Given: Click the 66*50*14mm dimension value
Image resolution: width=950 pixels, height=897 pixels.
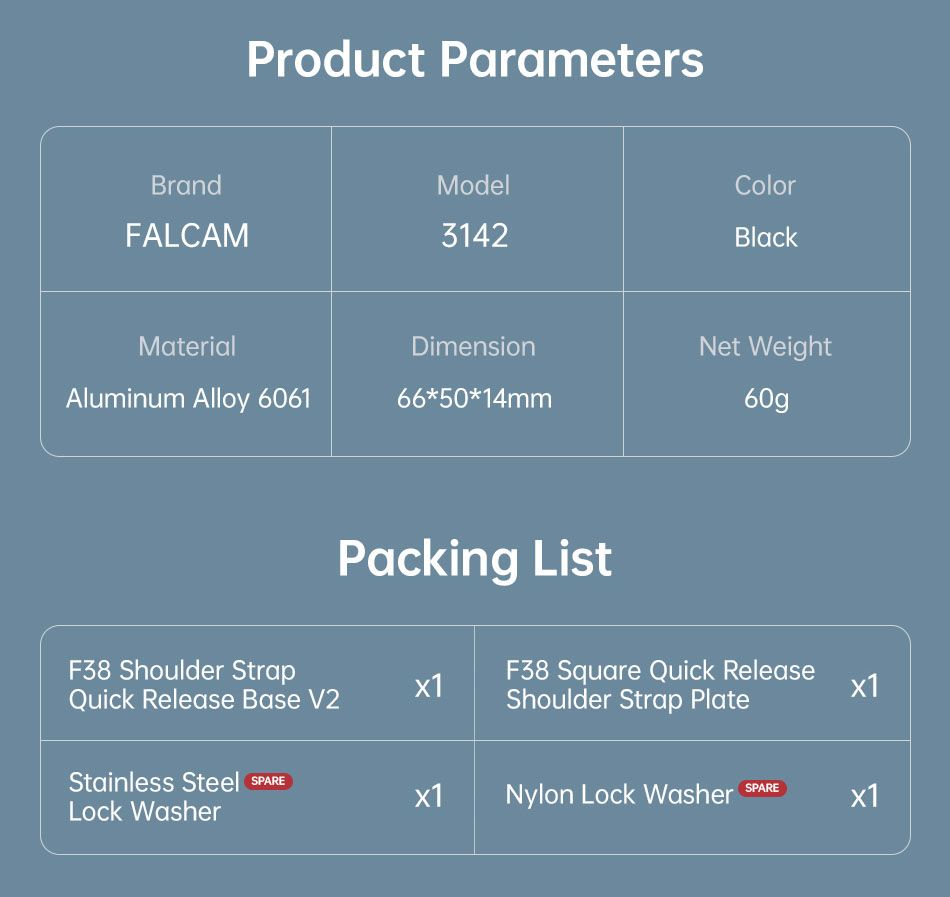Looking at the screenshot, I should click(x=474, y=399).
